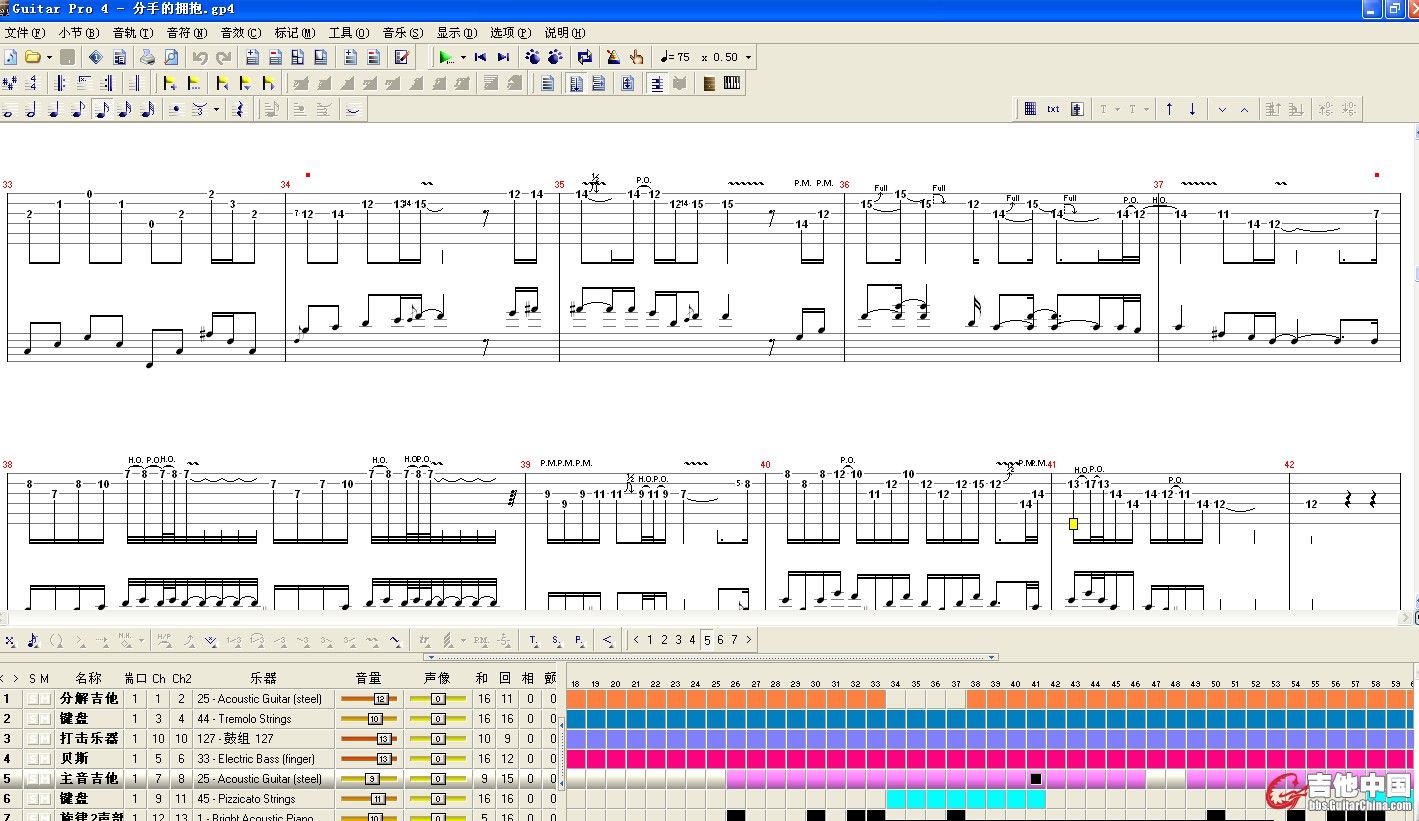Open the 4/4 time signature tool
This screenshot has width=1419, height=821.
tap(31, 83)
